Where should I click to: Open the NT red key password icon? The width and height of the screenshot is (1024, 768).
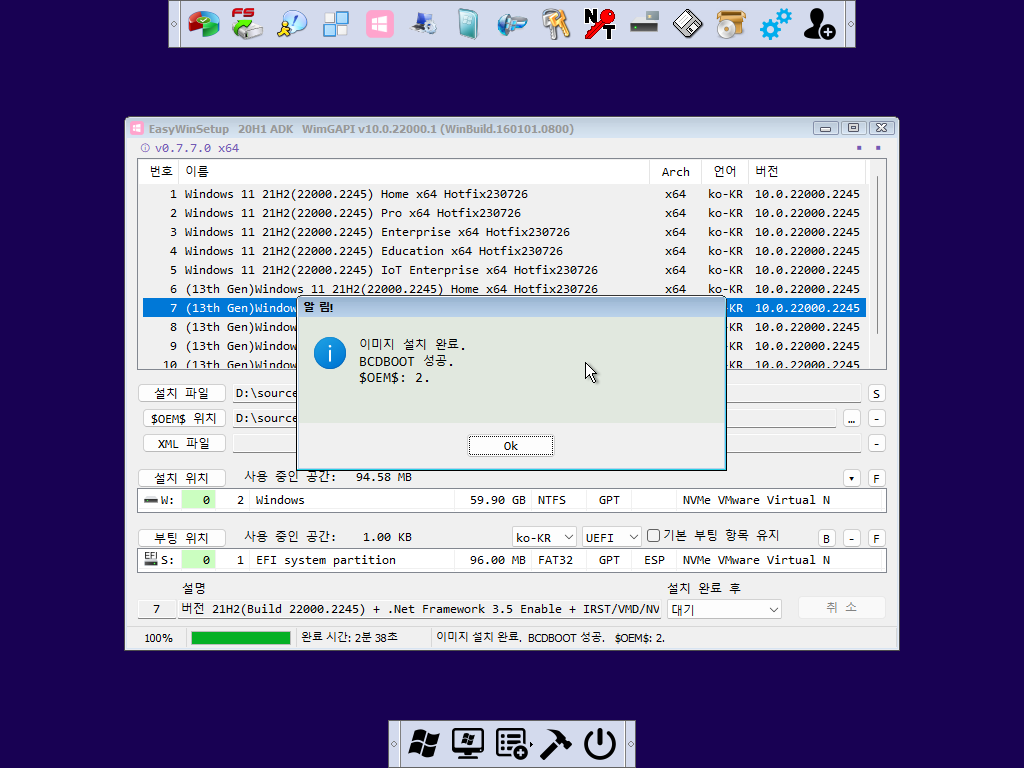click(600, 24)
